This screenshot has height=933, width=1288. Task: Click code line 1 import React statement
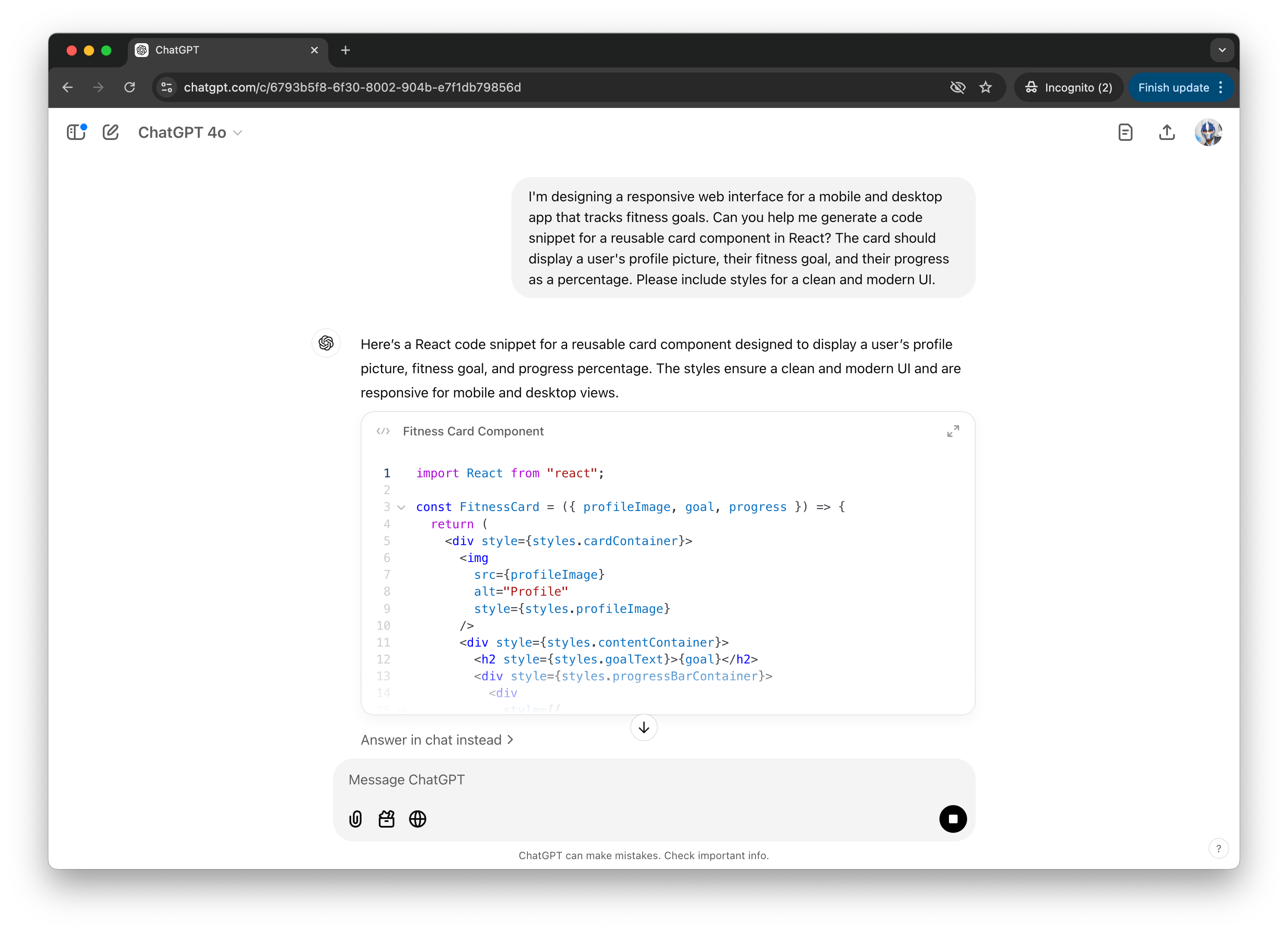(x=510, y=473)
